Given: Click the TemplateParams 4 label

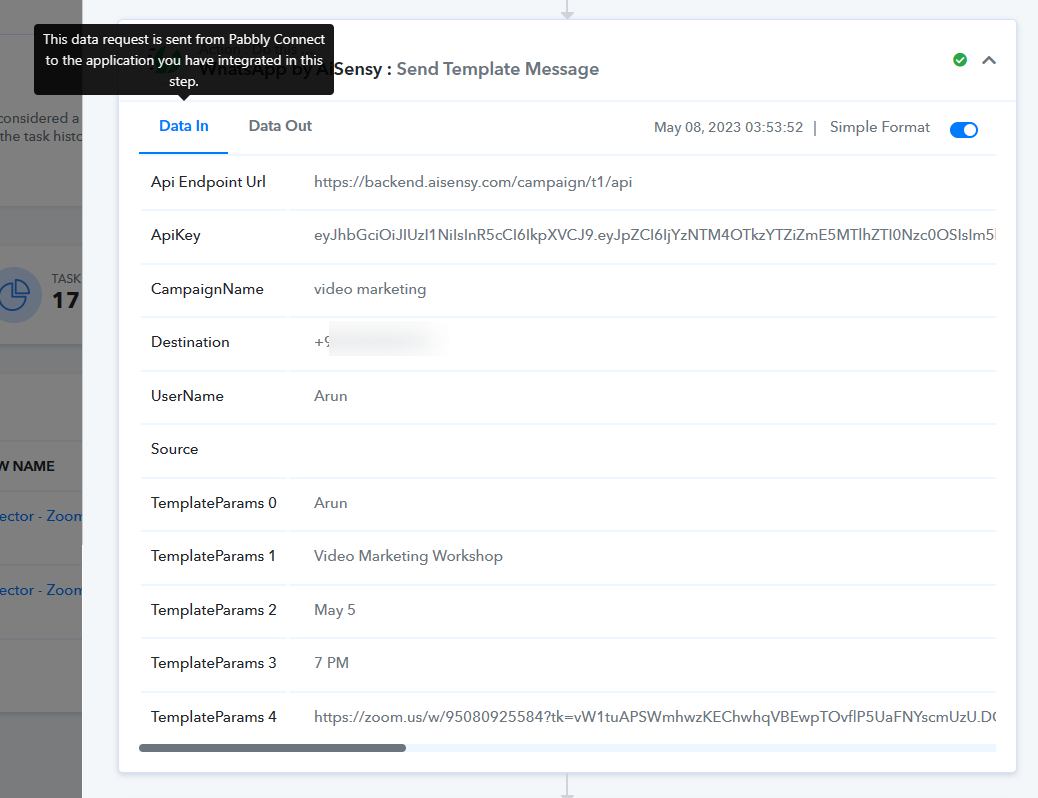Looking at the screenshot, I should 213,717.
